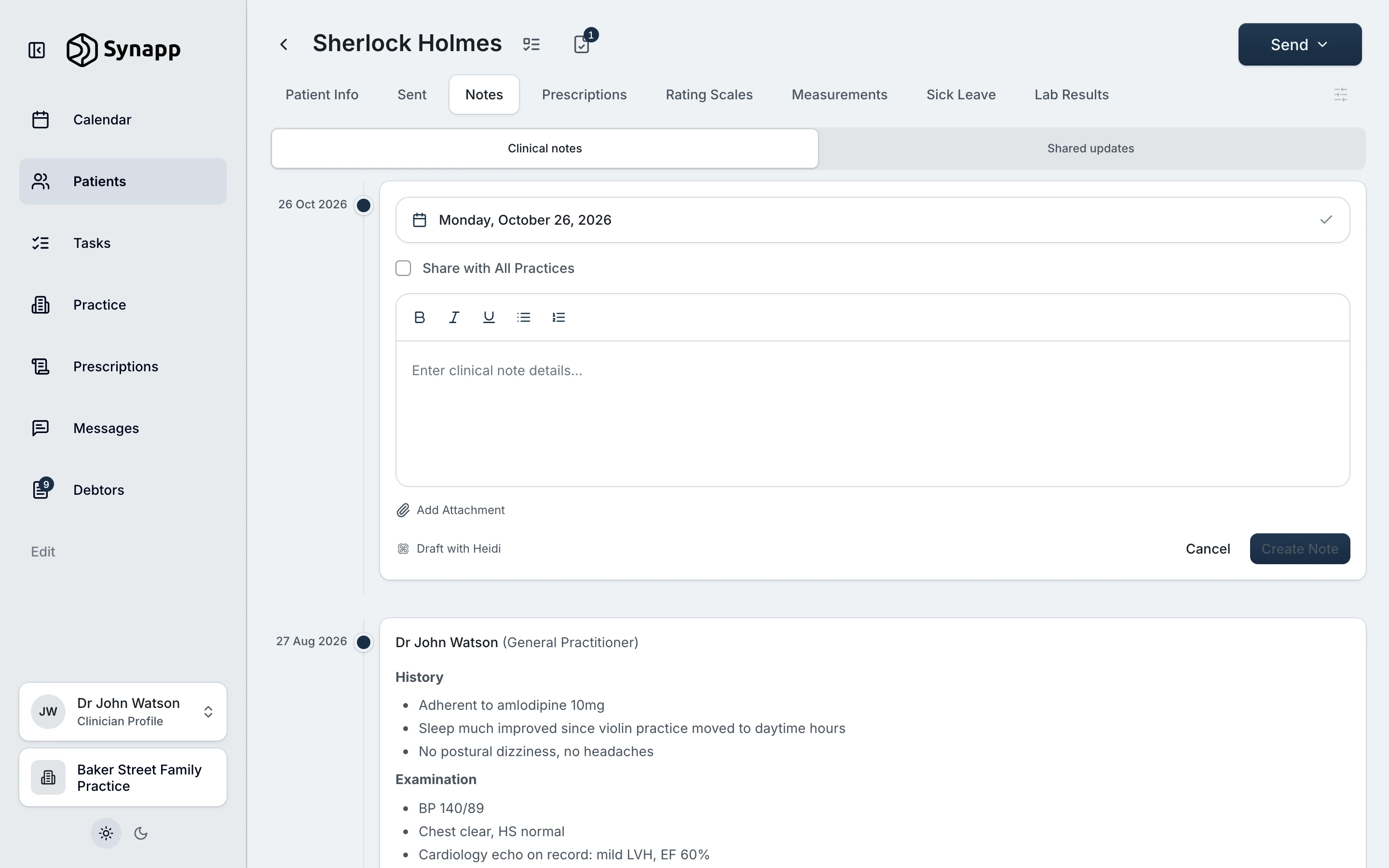Click the building icon beside Baker Street
This screenshot has height=868, width=1389.
click(x=48, y=777)
